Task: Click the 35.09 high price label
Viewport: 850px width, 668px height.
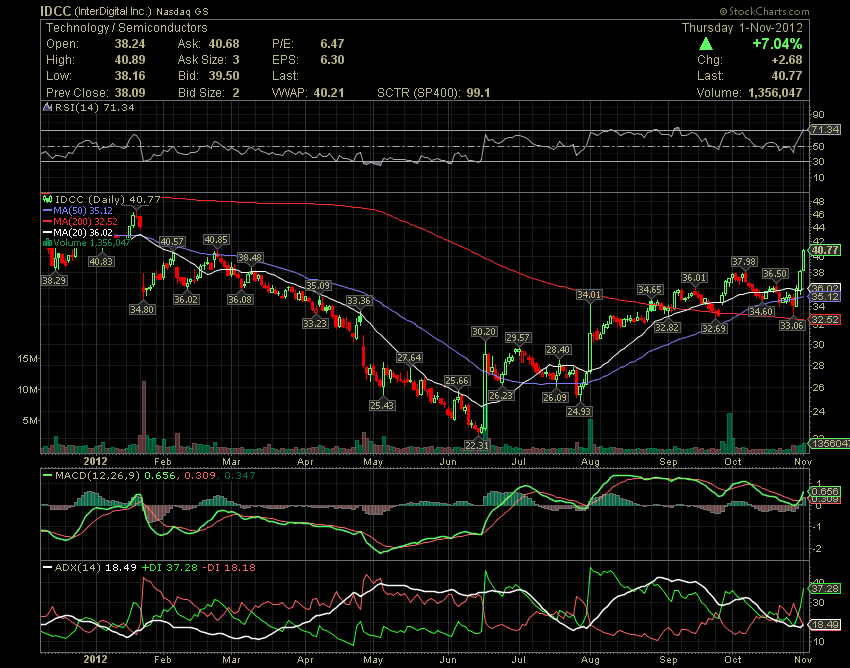Action: 318,285
